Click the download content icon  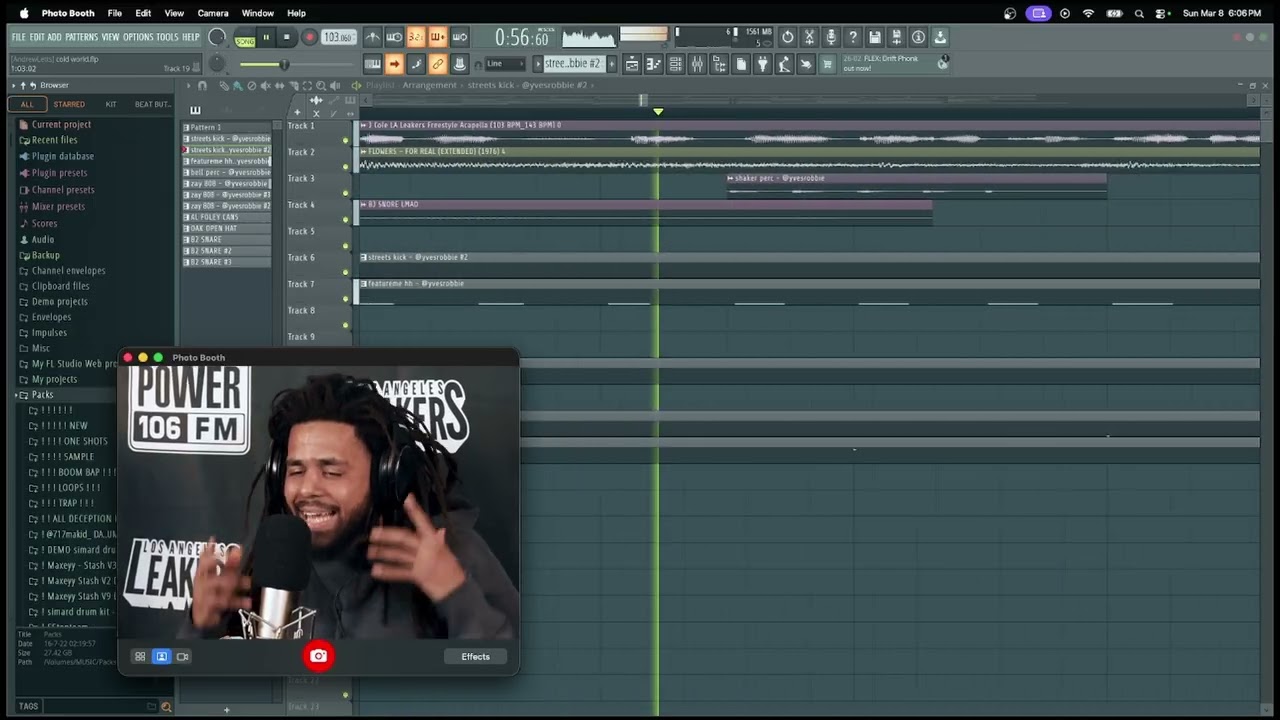coord(940,37)
